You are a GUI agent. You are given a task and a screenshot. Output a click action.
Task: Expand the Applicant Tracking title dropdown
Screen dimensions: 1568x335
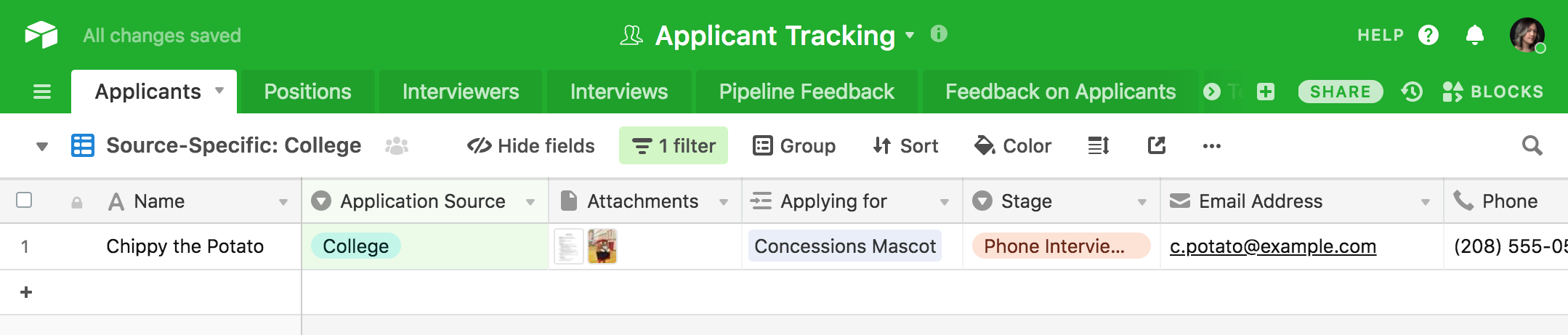coord(910,35)
